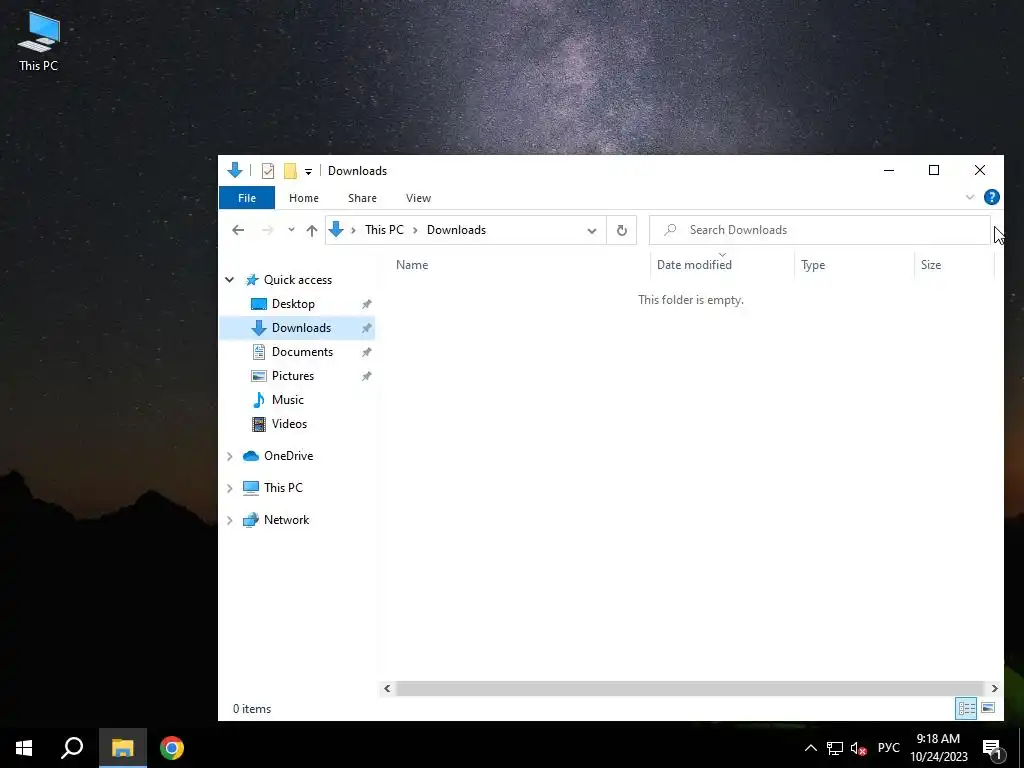Image resolution: width=1024 pixels, height=768 pixels.
Task: Select Pictures in the navigation pane
Action: click(293, 376)
